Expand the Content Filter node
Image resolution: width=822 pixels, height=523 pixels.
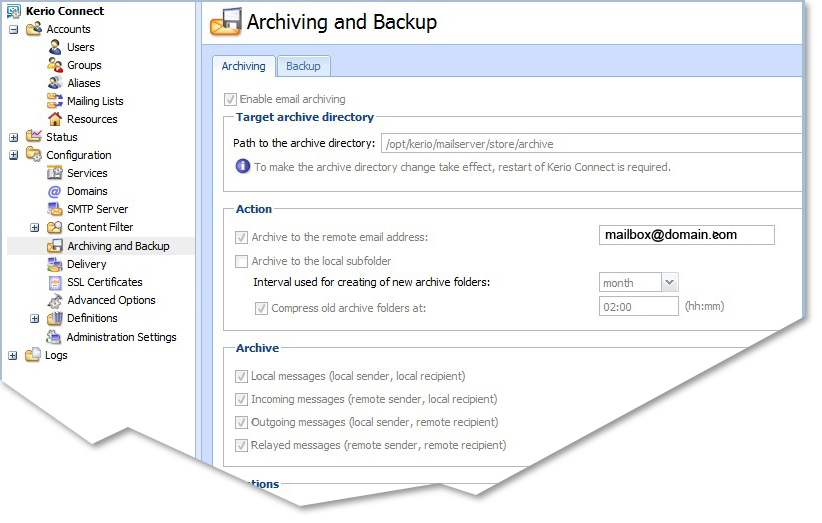point(35,227)
